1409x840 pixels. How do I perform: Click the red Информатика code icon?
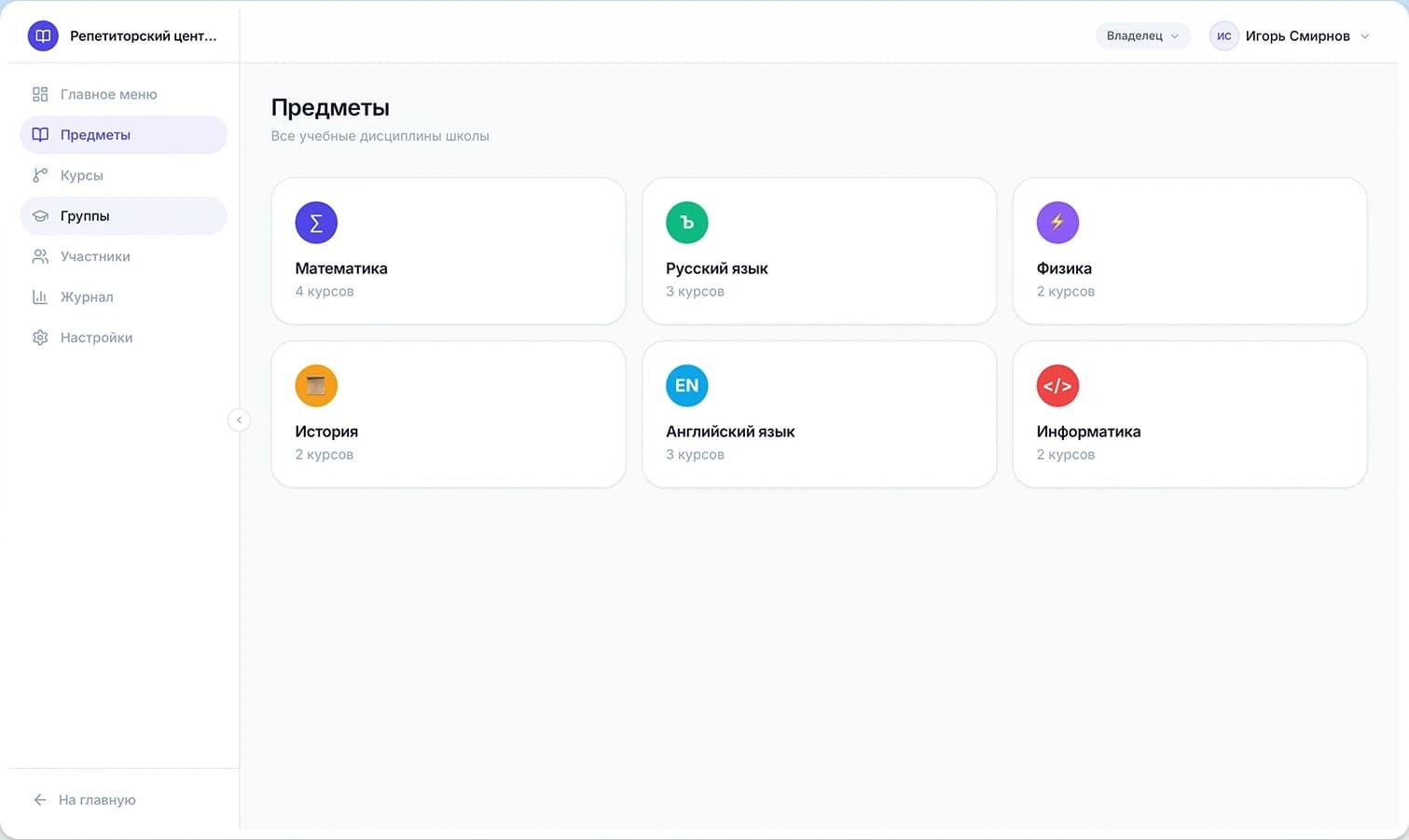coord(1057,386)
